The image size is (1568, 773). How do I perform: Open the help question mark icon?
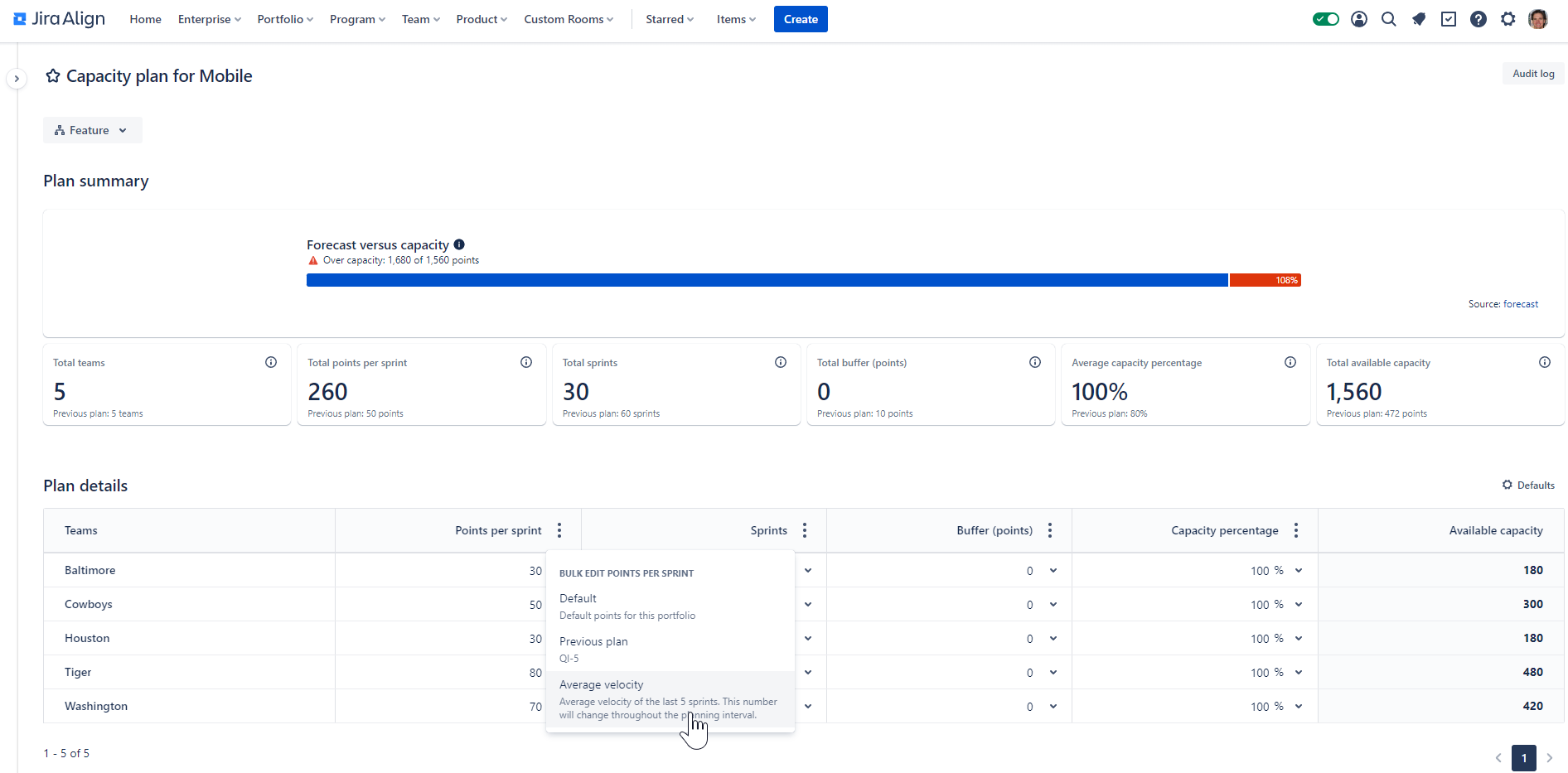click(x=1478, y=19)
